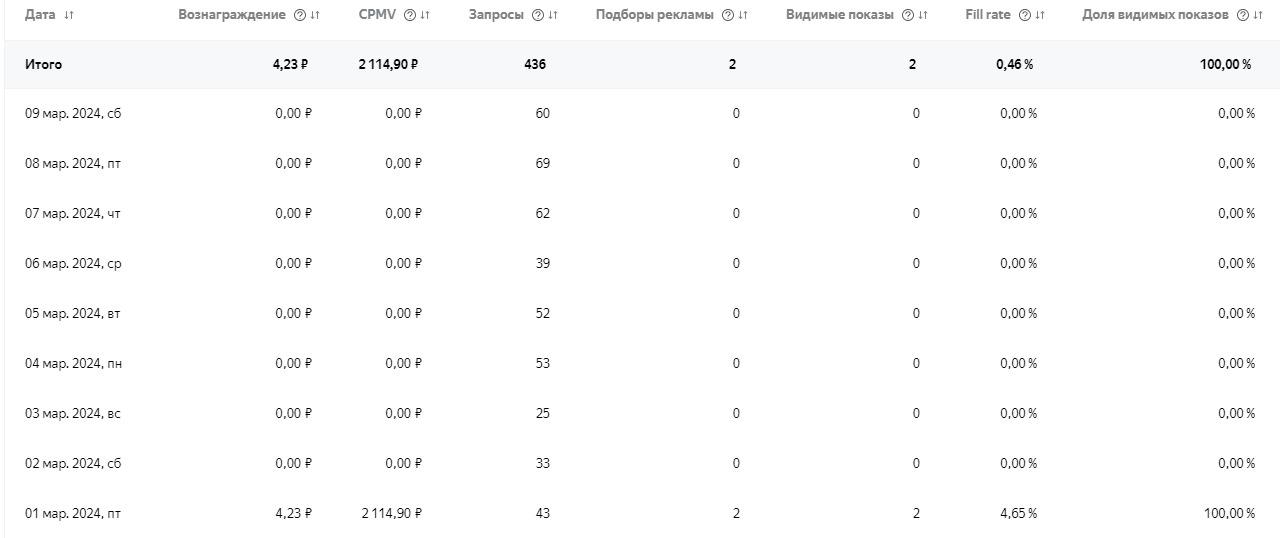Screen dimensions: 1280x538
Task: Select visible share 0,00 % in 06 мар. row
Action: 1236,264
